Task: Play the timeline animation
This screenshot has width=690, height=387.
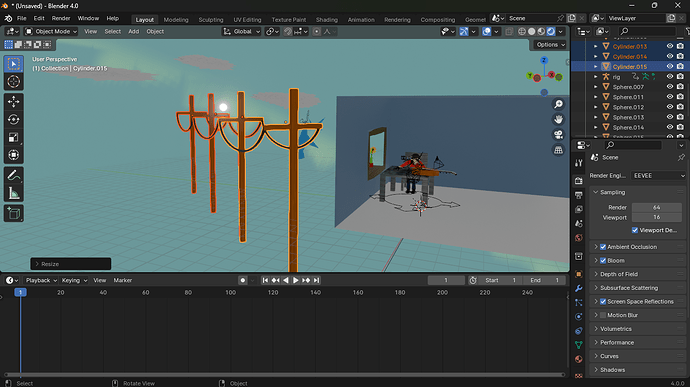Action: coord(296,280)
